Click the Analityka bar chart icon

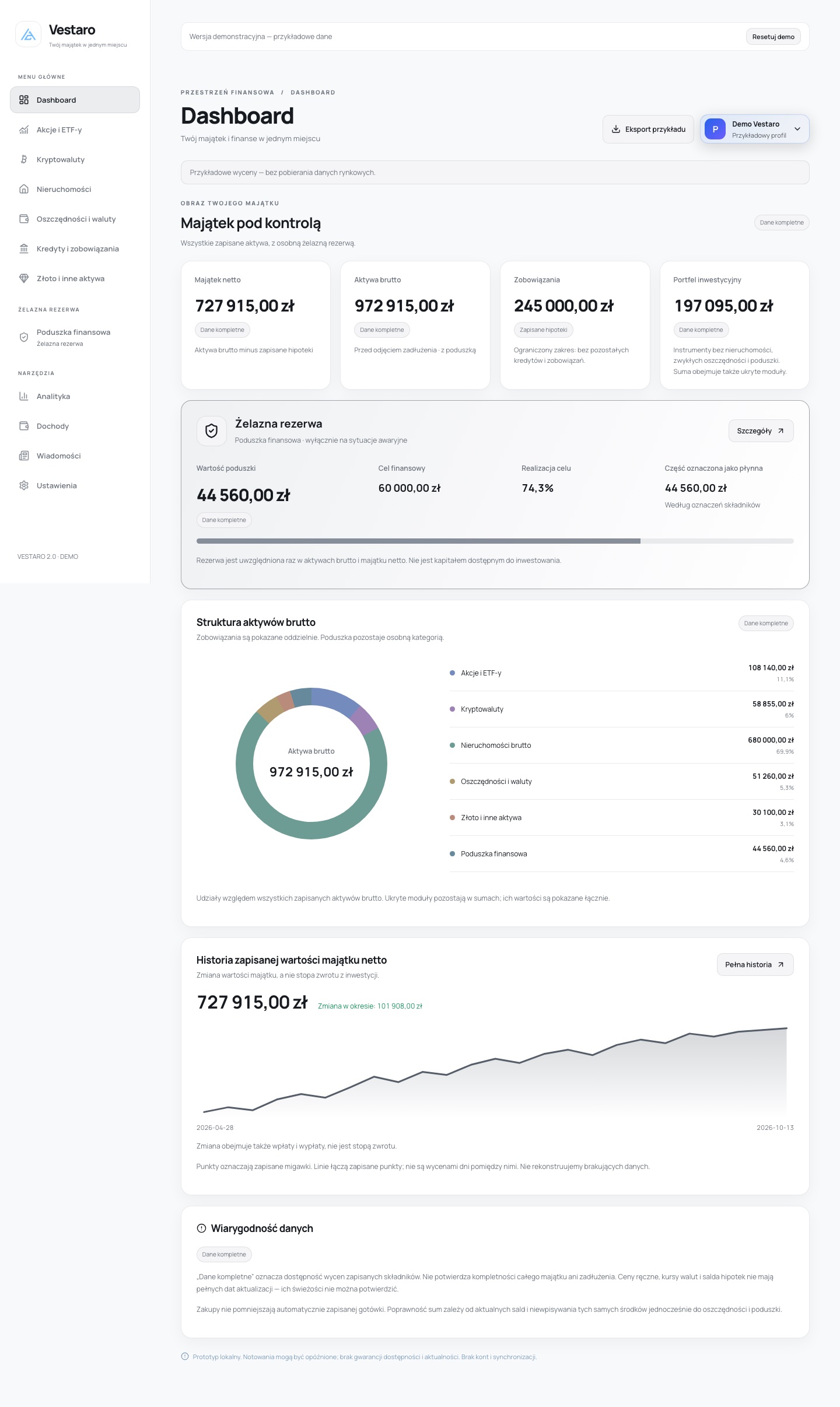click(24, 396)
